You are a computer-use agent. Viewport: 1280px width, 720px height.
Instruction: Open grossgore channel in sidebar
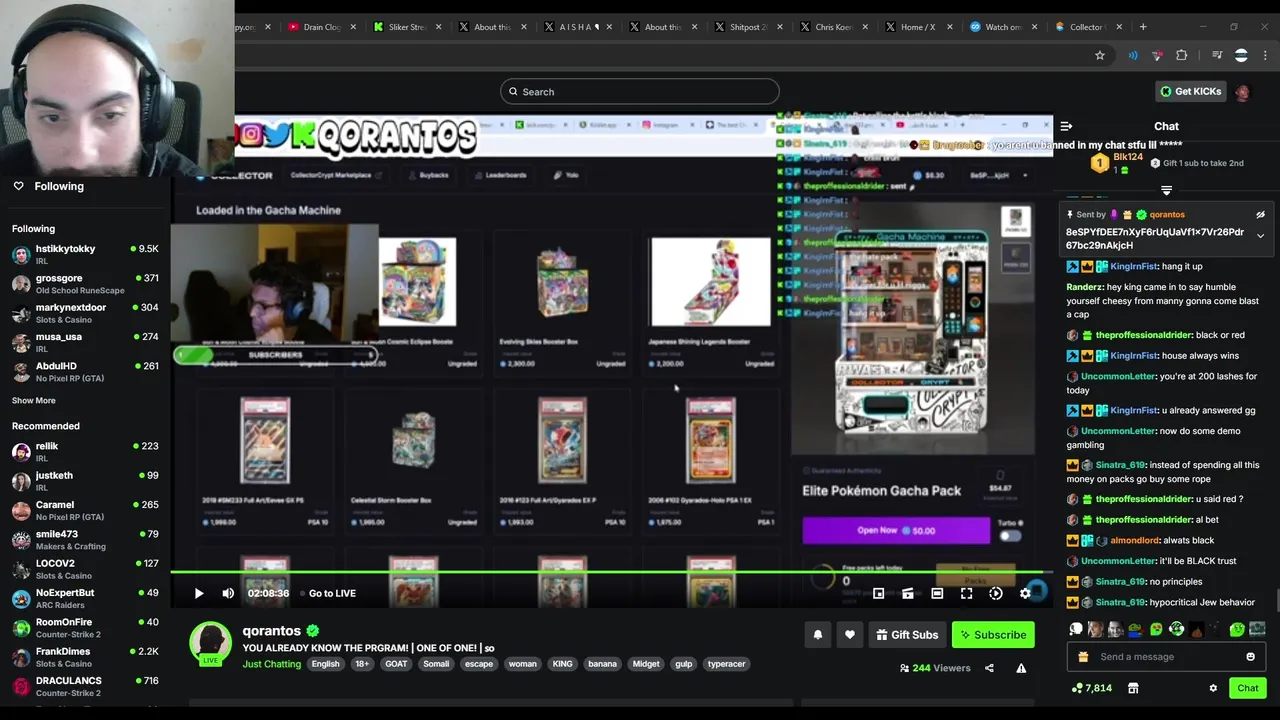(x=85, y=284)
